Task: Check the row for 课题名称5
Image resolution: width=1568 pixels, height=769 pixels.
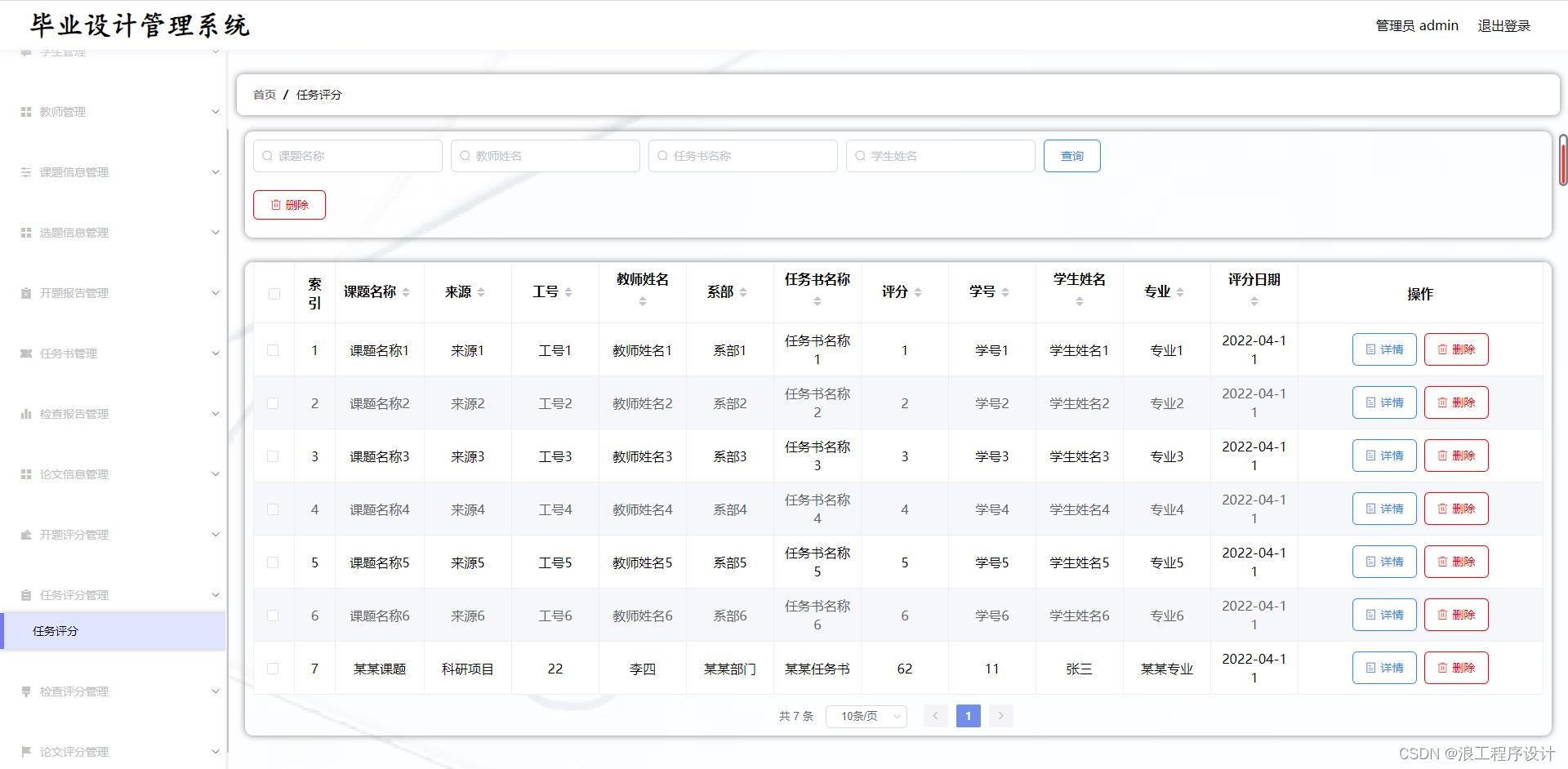Action: (x=273, y=562)
